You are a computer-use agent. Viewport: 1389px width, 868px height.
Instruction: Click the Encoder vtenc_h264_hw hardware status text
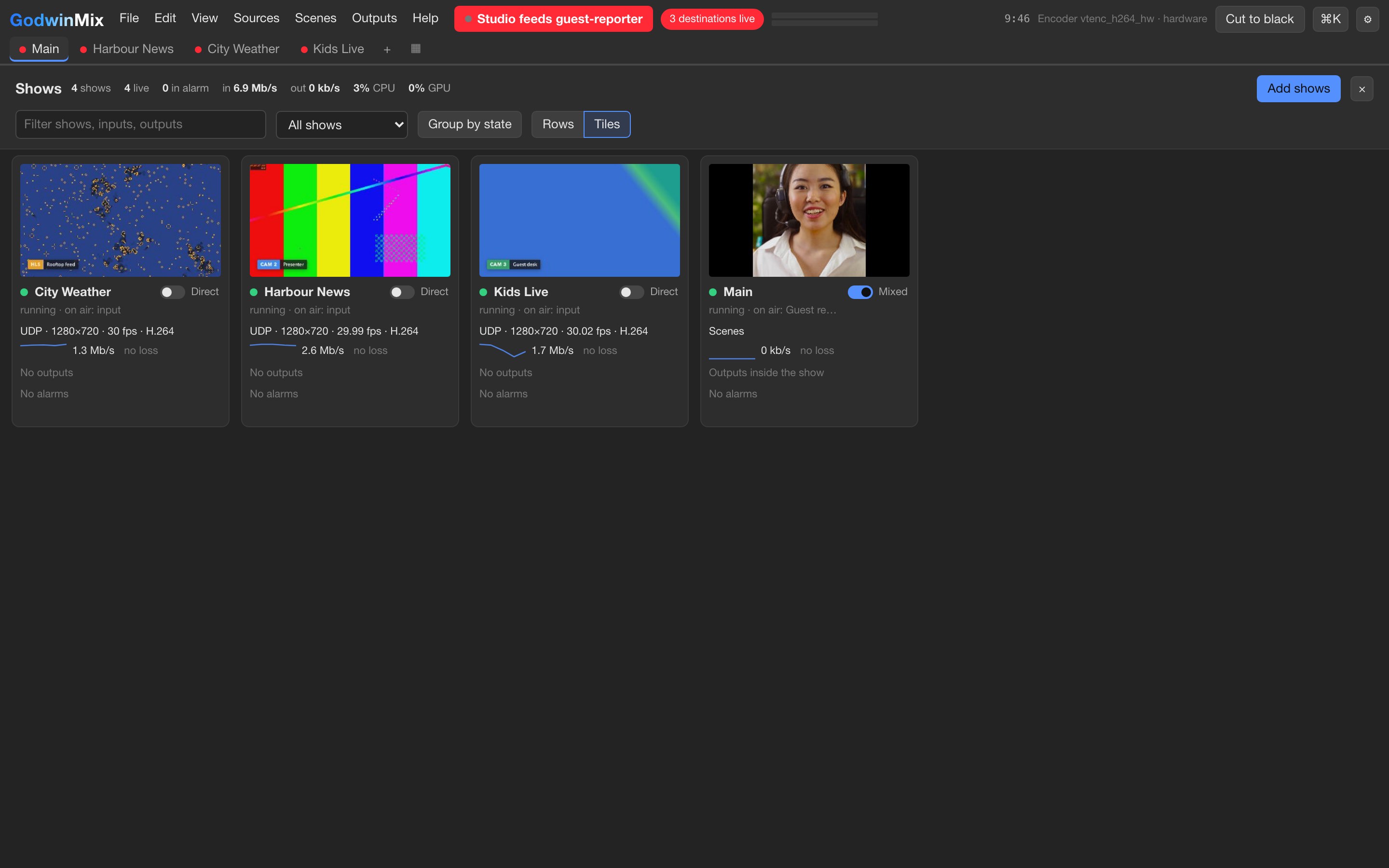1122,19
